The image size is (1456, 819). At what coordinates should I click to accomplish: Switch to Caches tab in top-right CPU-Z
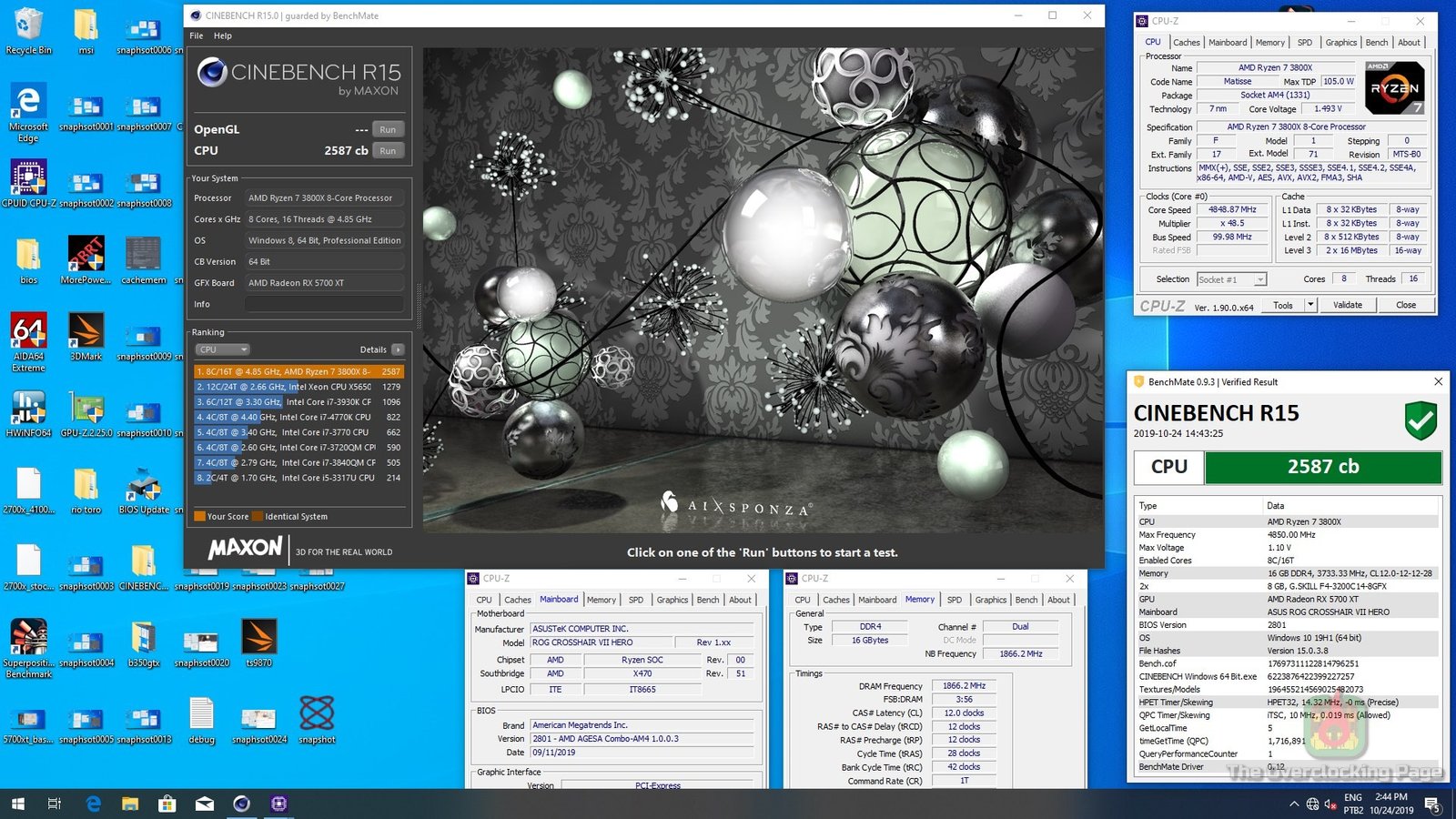click(1186, 43)
